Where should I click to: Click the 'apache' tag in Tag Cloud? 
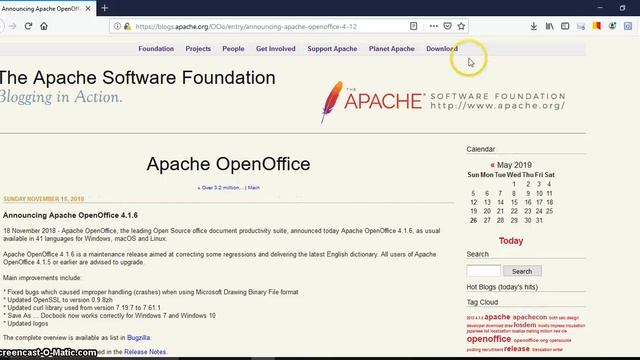click(x=497, y=317)
